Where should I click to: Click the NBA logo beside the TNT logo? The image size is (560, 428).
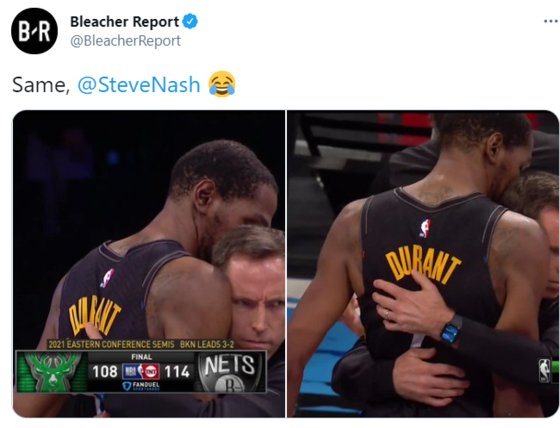(131, 372)
